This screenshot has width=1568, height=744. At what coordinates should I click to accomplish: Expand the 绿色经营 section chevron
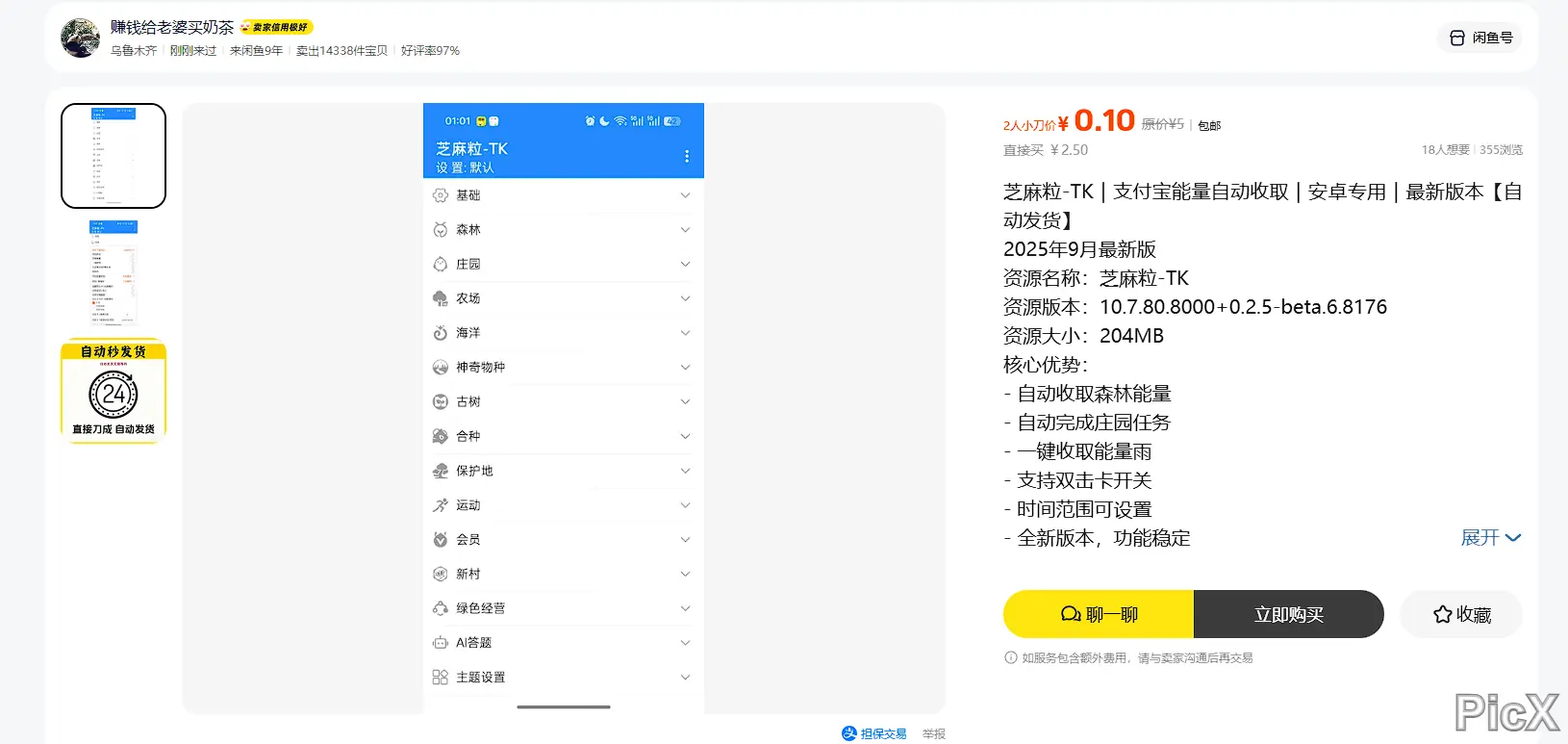685,608
